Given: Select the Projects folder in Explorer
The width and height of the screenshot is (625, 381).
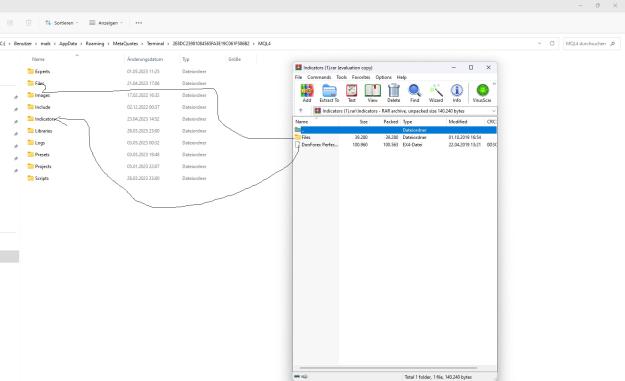Looking at the screenshot, I should coord(39,167).
